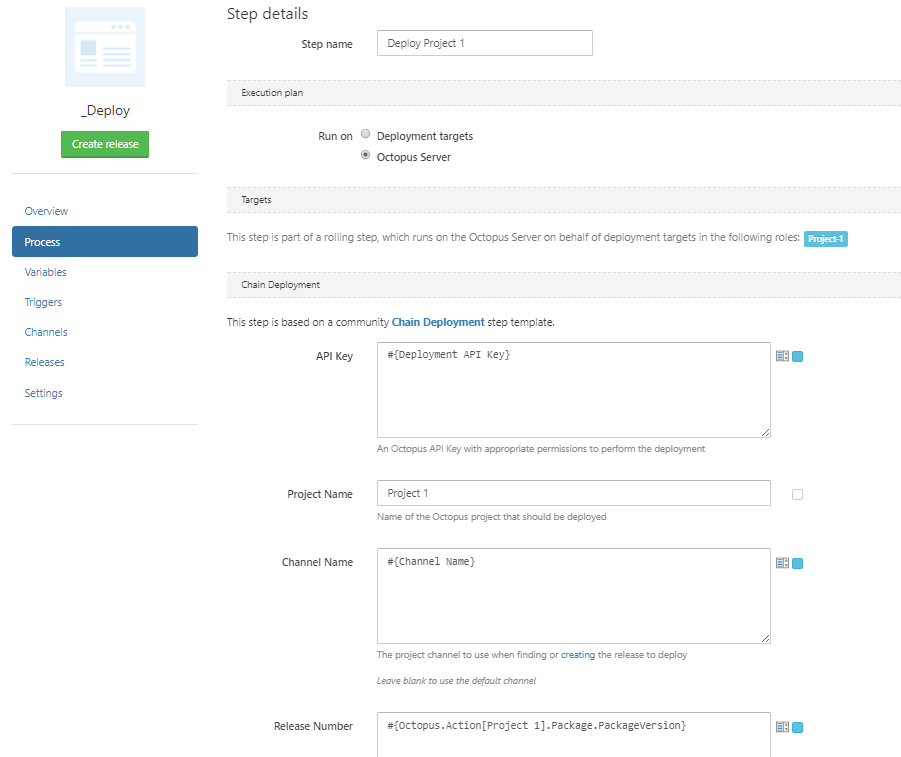
Task: Click inside the Step name input field
Action: (484, 43)
